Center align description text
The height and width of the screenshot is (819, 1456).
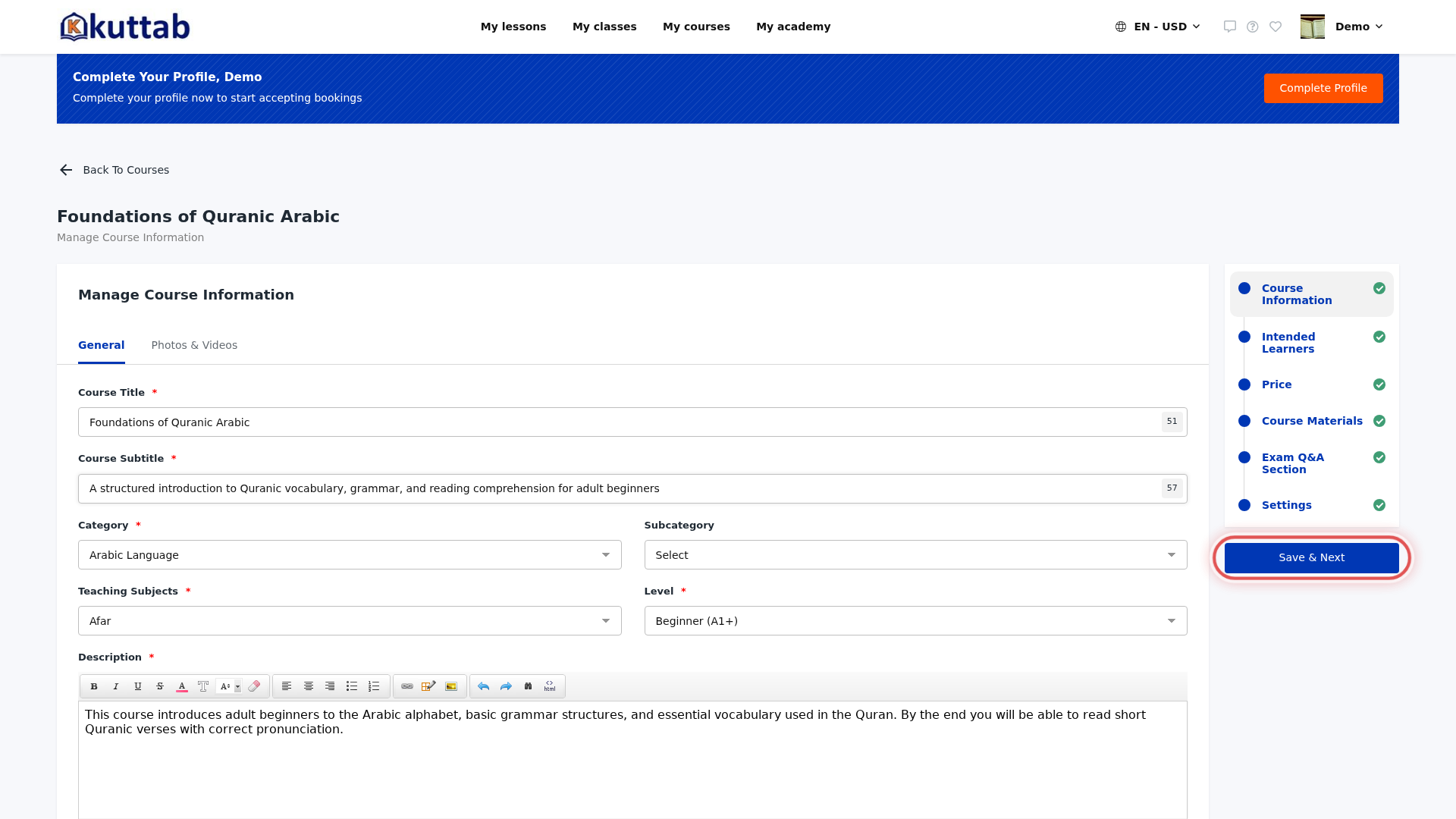pyautogui.click(x=309, y=686)
